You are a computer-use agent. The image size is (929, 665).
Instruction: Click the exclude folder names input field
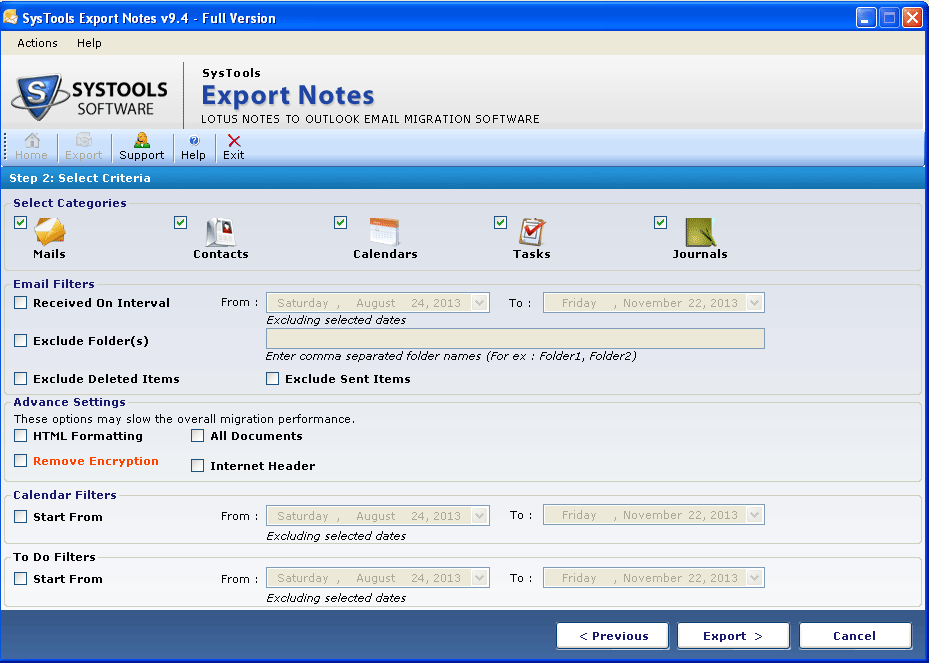[x=515, y=339]
